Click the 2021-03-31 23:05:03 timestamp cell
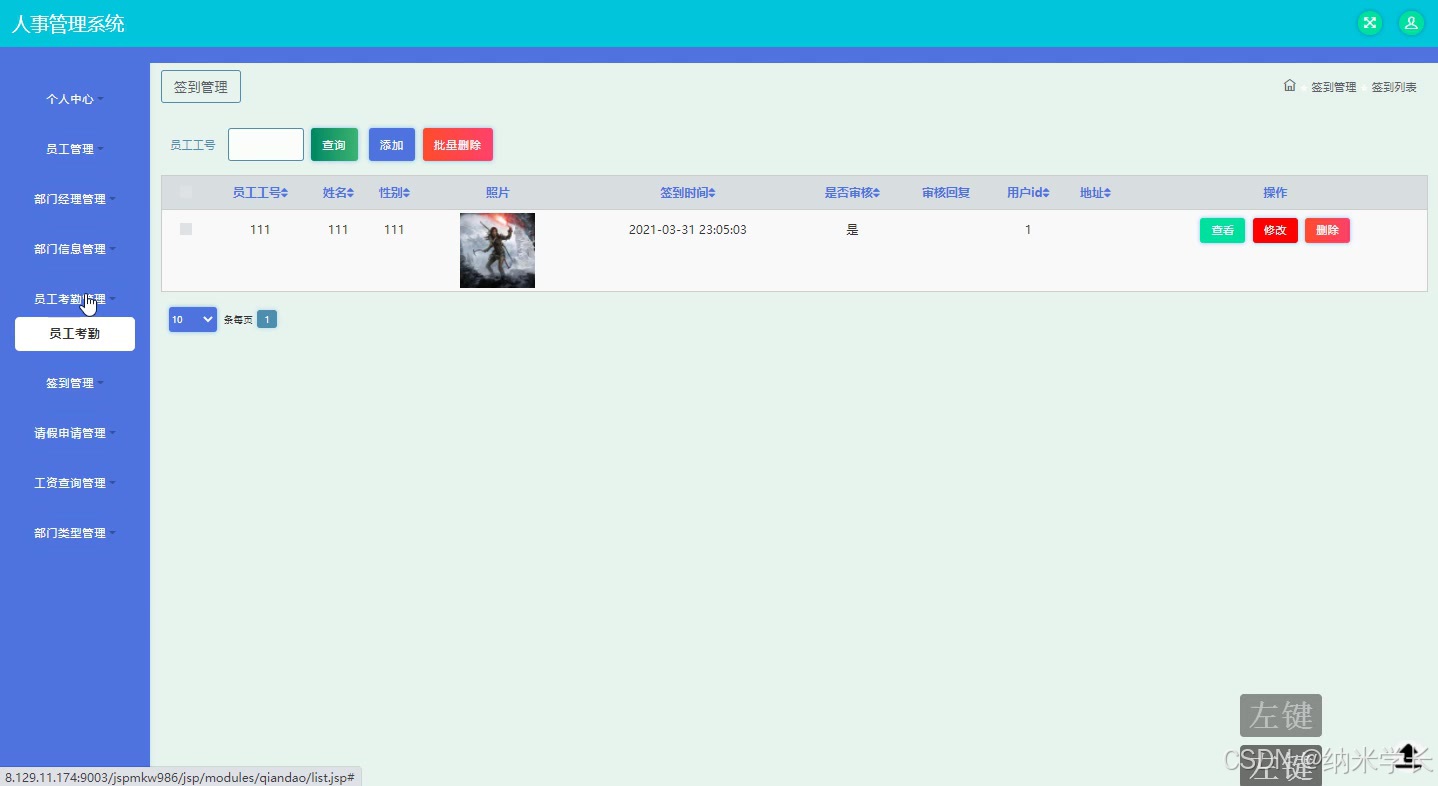 click(x=688, y=230)
